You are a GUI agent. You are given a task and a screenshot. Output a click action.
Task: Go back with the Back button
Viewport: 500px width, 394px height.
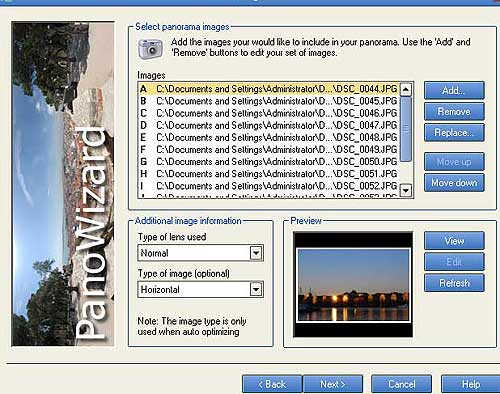(x=272, y=384)
